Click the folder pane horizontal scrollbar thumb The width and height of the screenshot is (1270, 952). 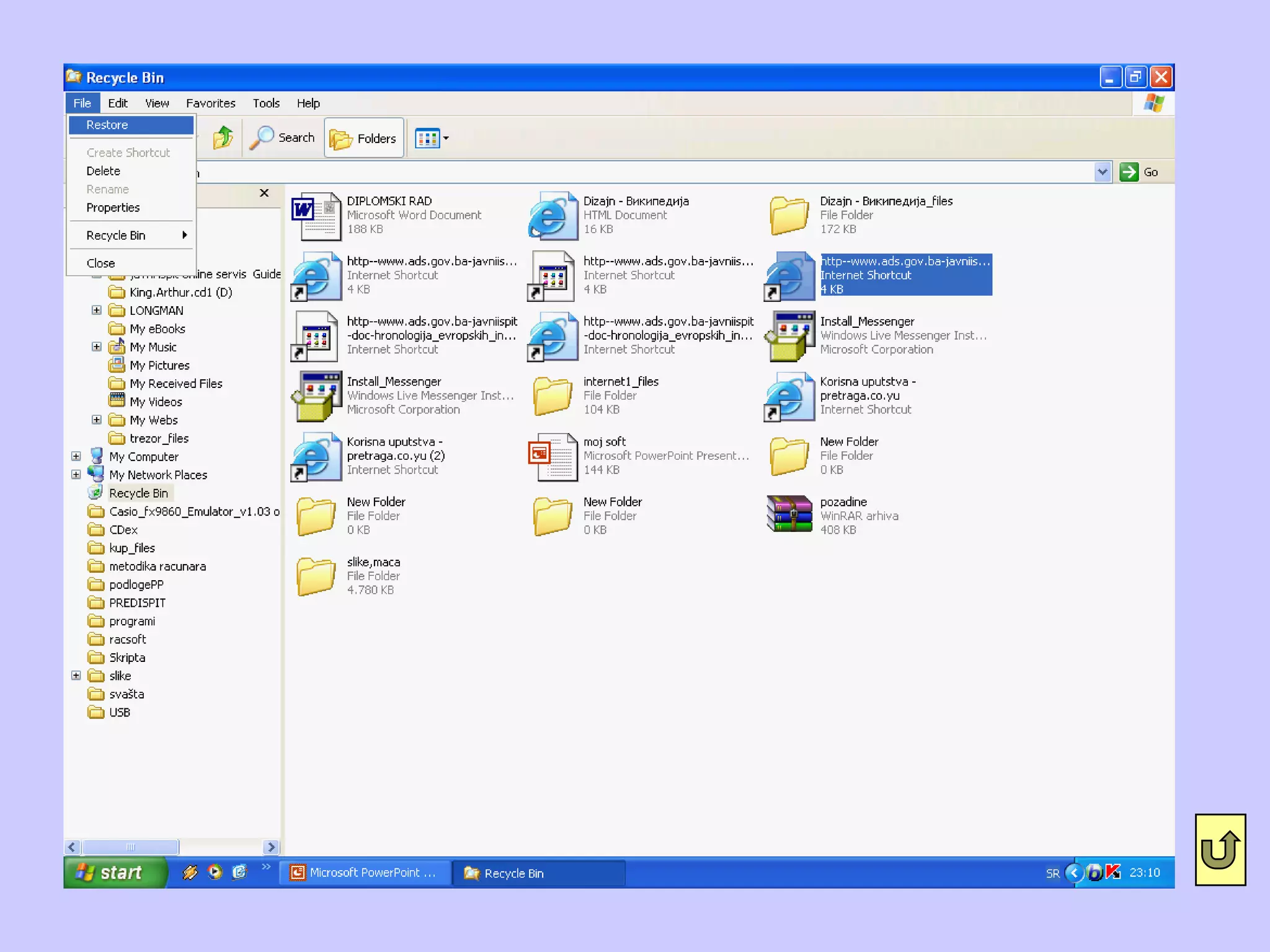point(130,847)
